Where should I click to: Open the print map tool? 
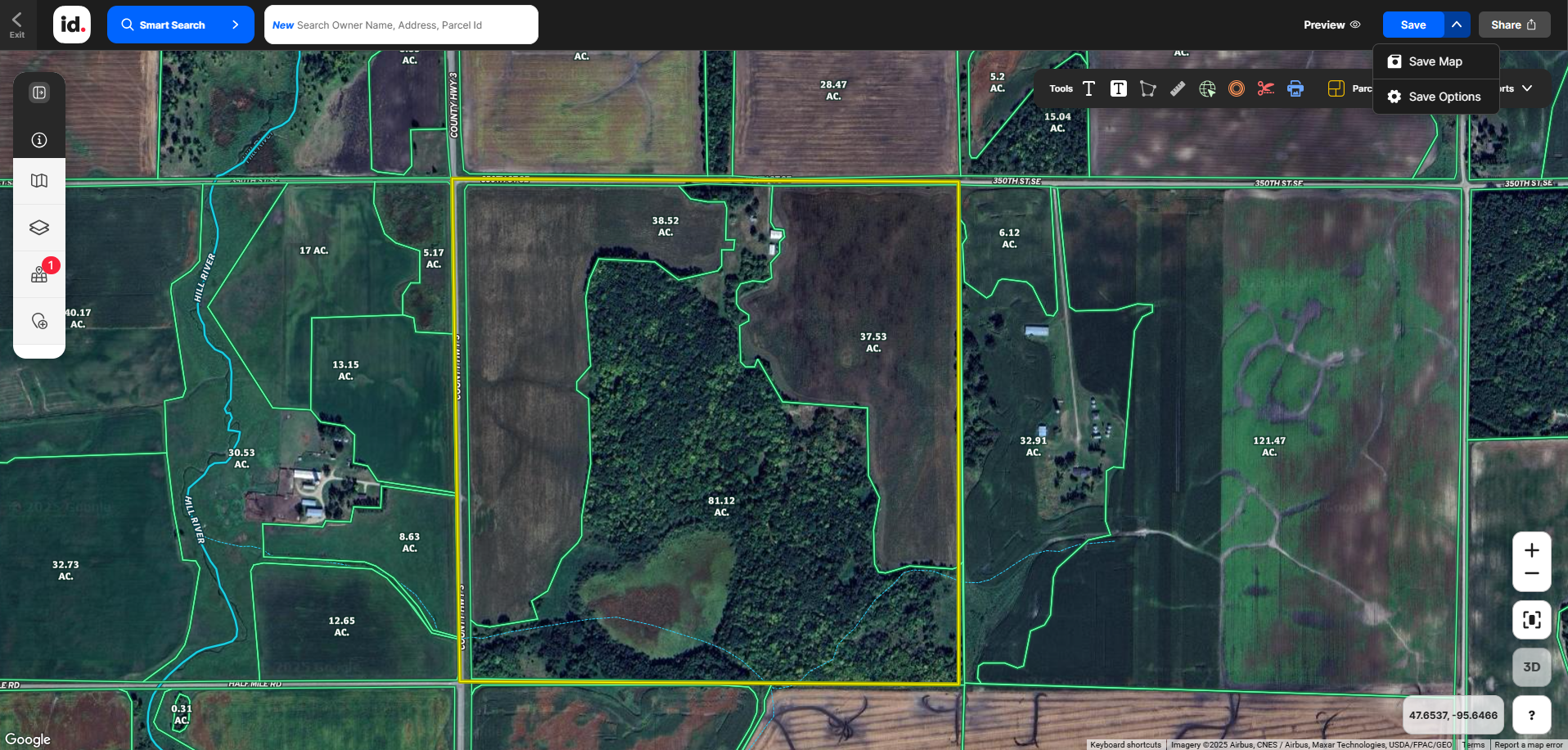(1295, 88)
